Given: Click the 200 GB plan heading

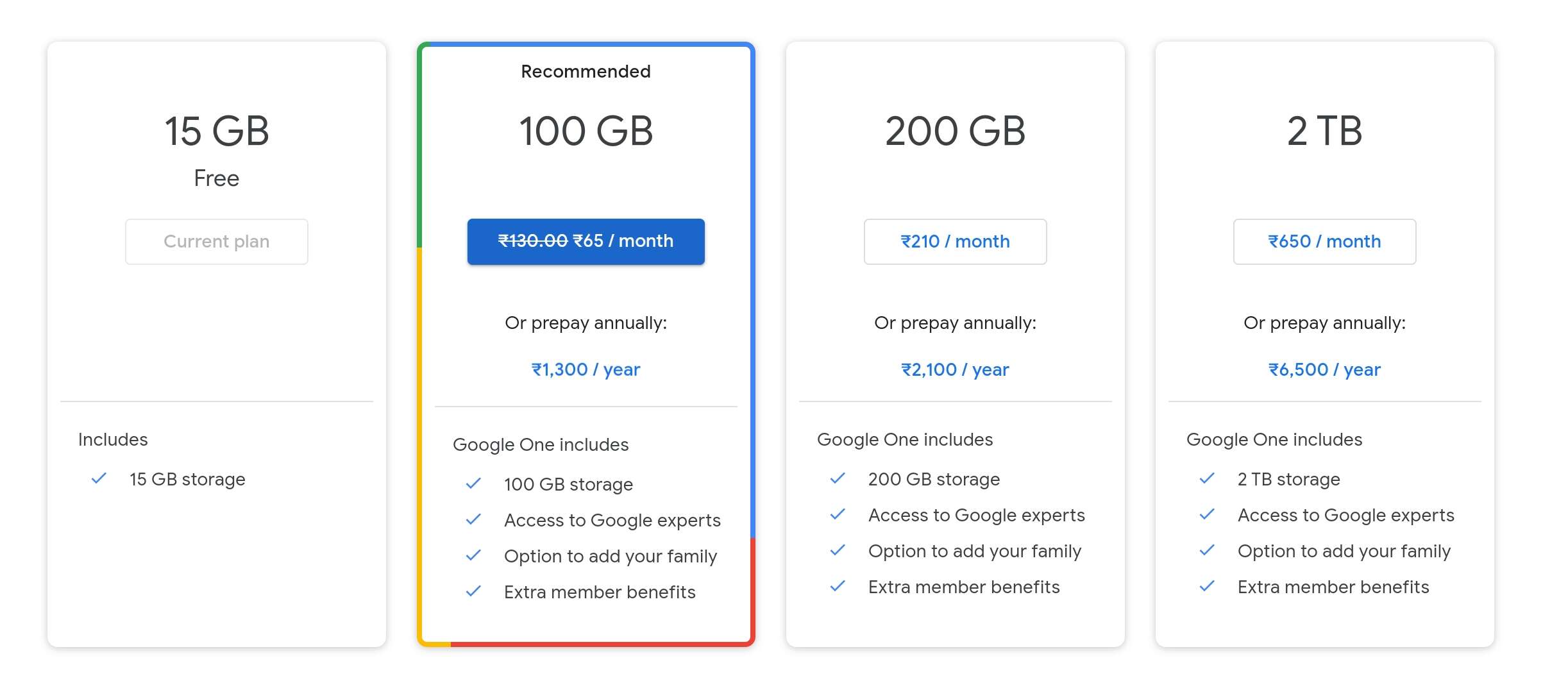Looking at the screenshot, I should click(x=954, y=131).
